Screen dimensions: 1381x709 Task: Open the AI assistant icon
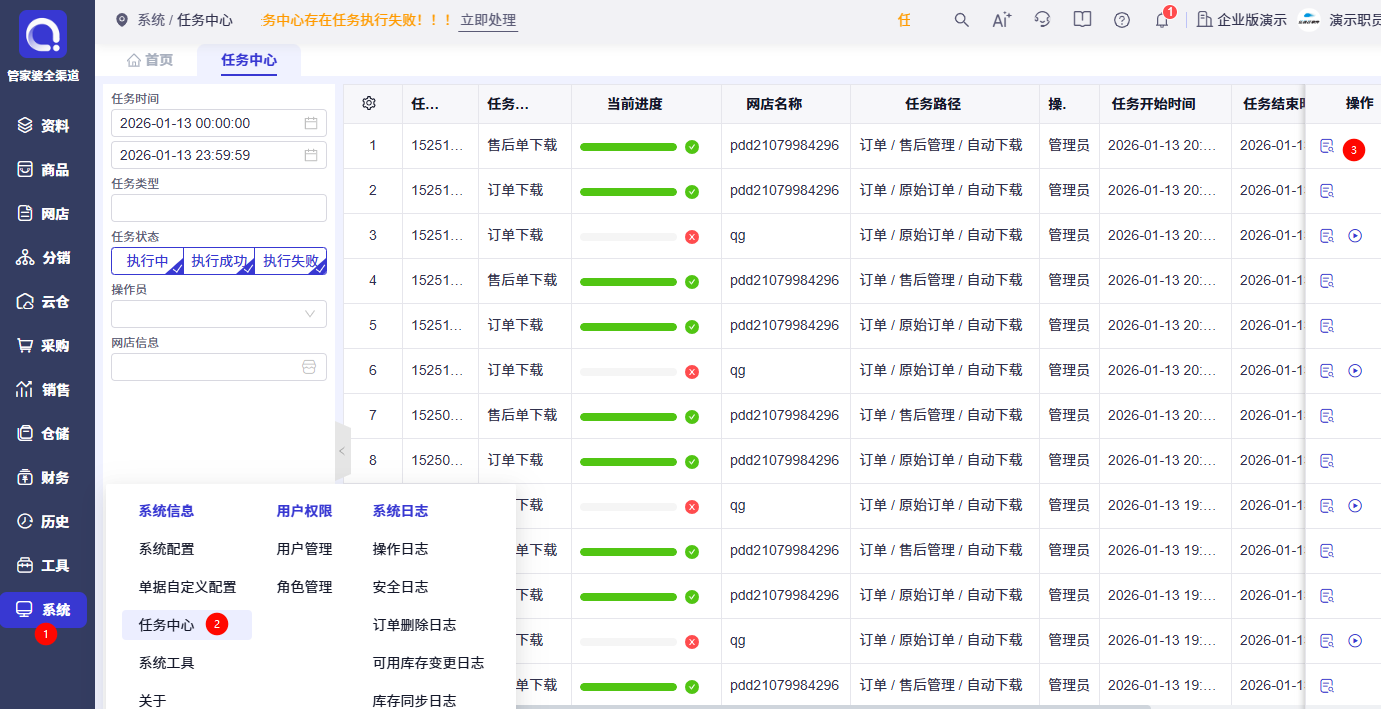coord(1002,20)
